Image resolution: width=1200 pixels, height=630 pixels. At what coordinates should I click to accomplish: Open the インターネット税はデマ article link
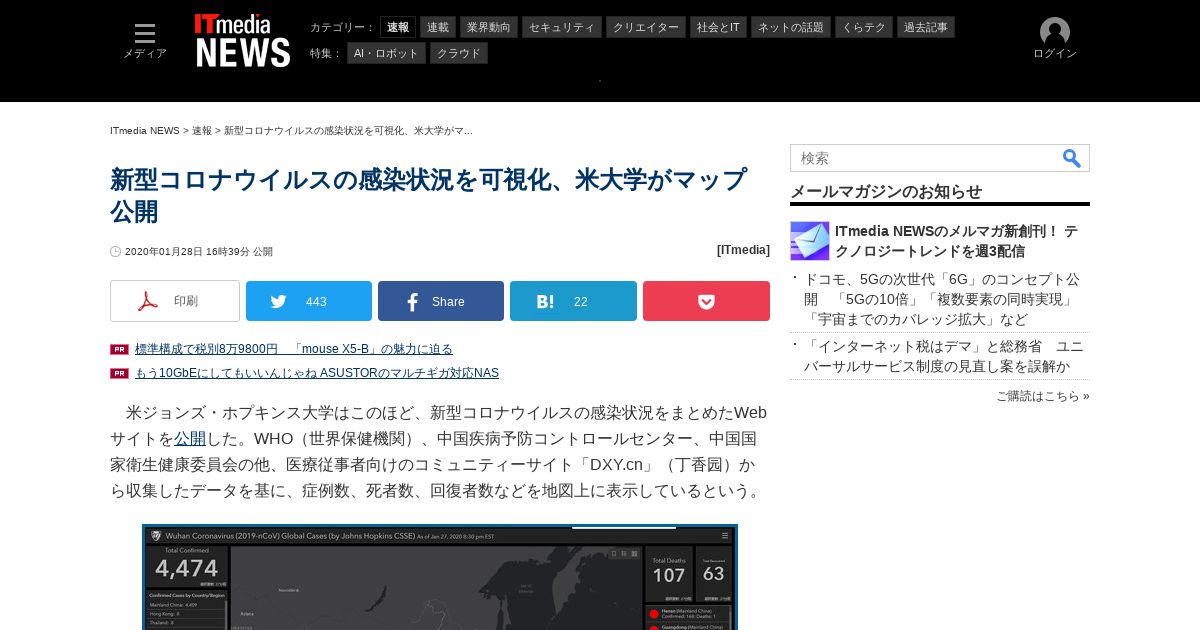(x=944, y=357)
